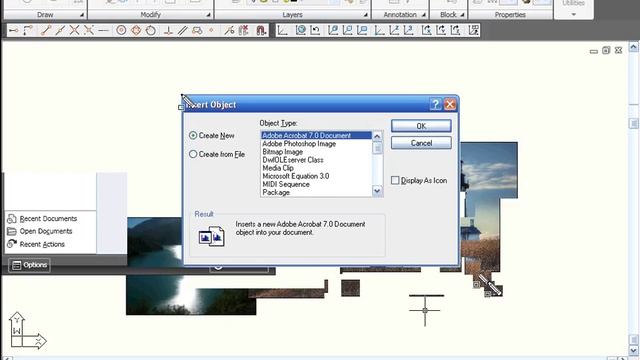Image resolution: width=640 pixels, height=360 pixels.
Task: Click OK in Insert Object dialog
Action: coord(421,126)
